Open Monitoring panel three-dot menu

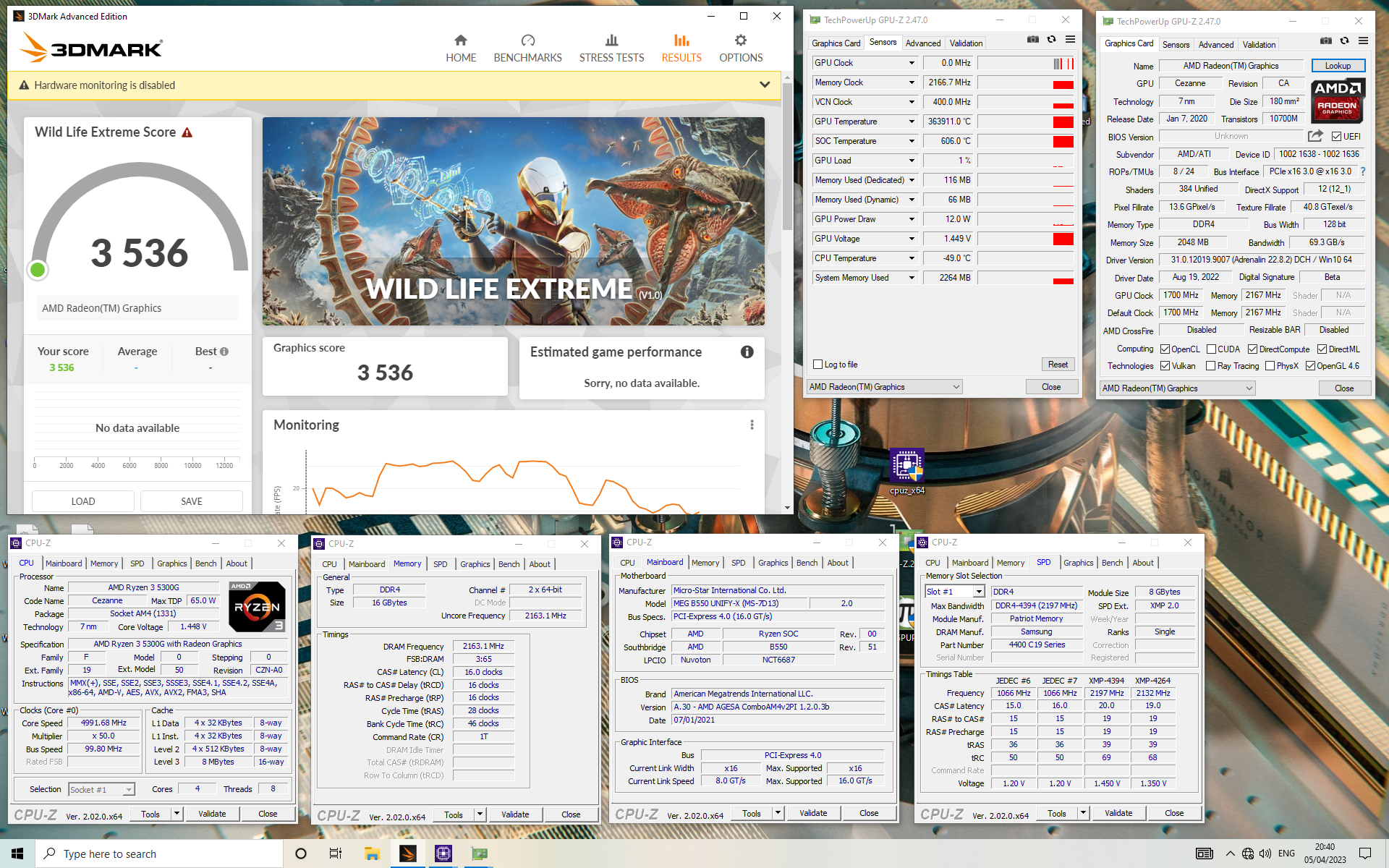(x=752, y=425)
